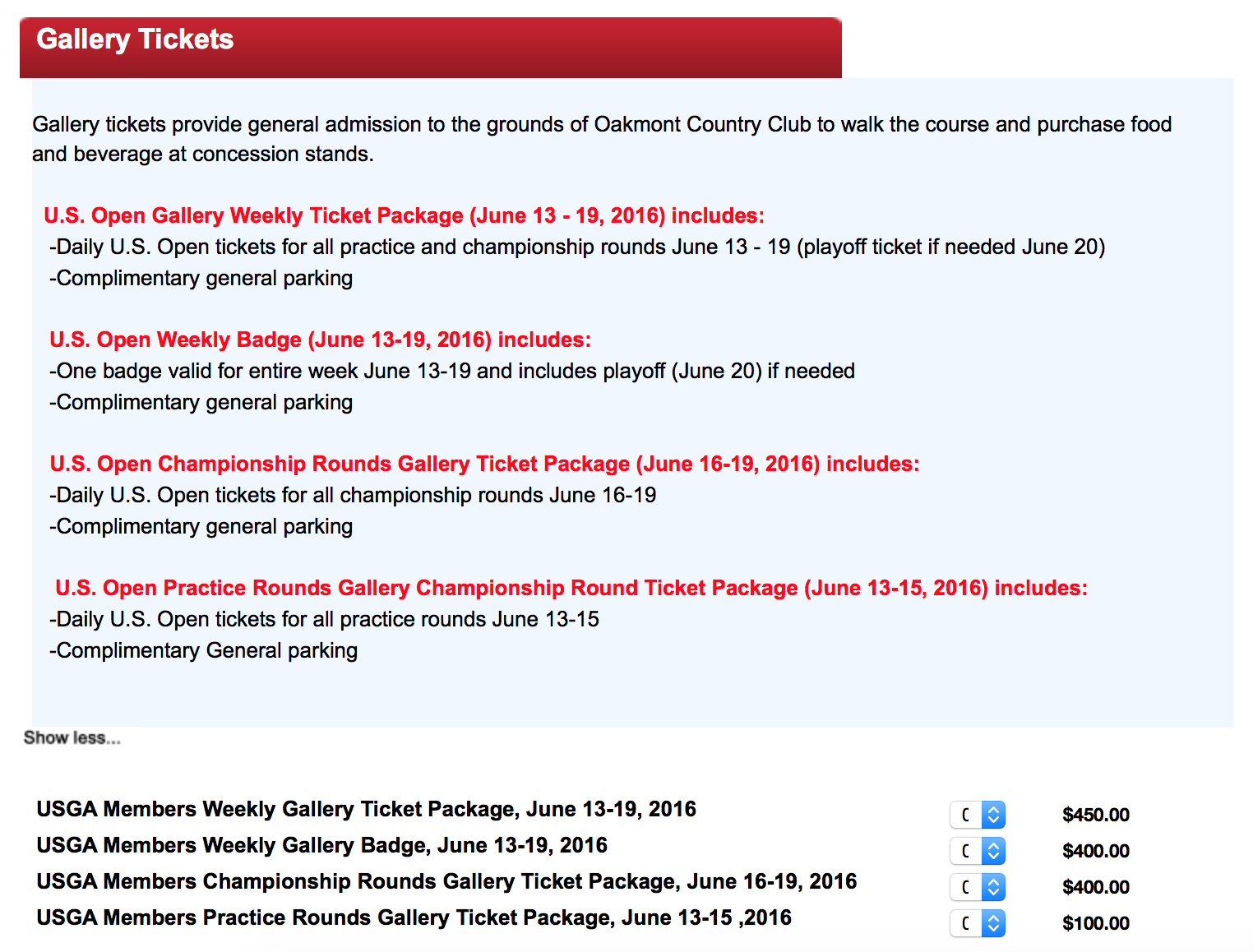Click U.S. Open Championship Rounds Gallery Ticket heading

(x=484, y=464)
